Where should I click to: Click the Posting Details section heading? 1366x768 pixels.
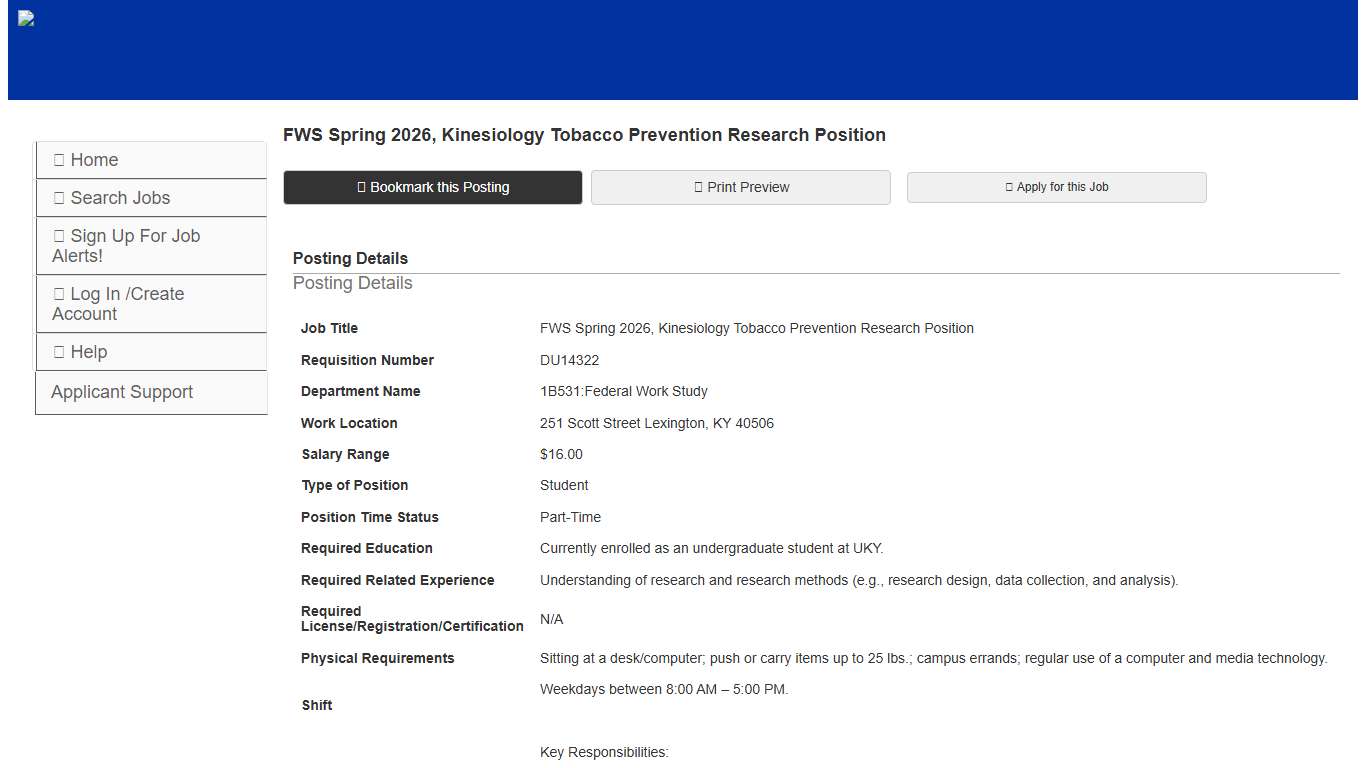[x=350, y=258]
